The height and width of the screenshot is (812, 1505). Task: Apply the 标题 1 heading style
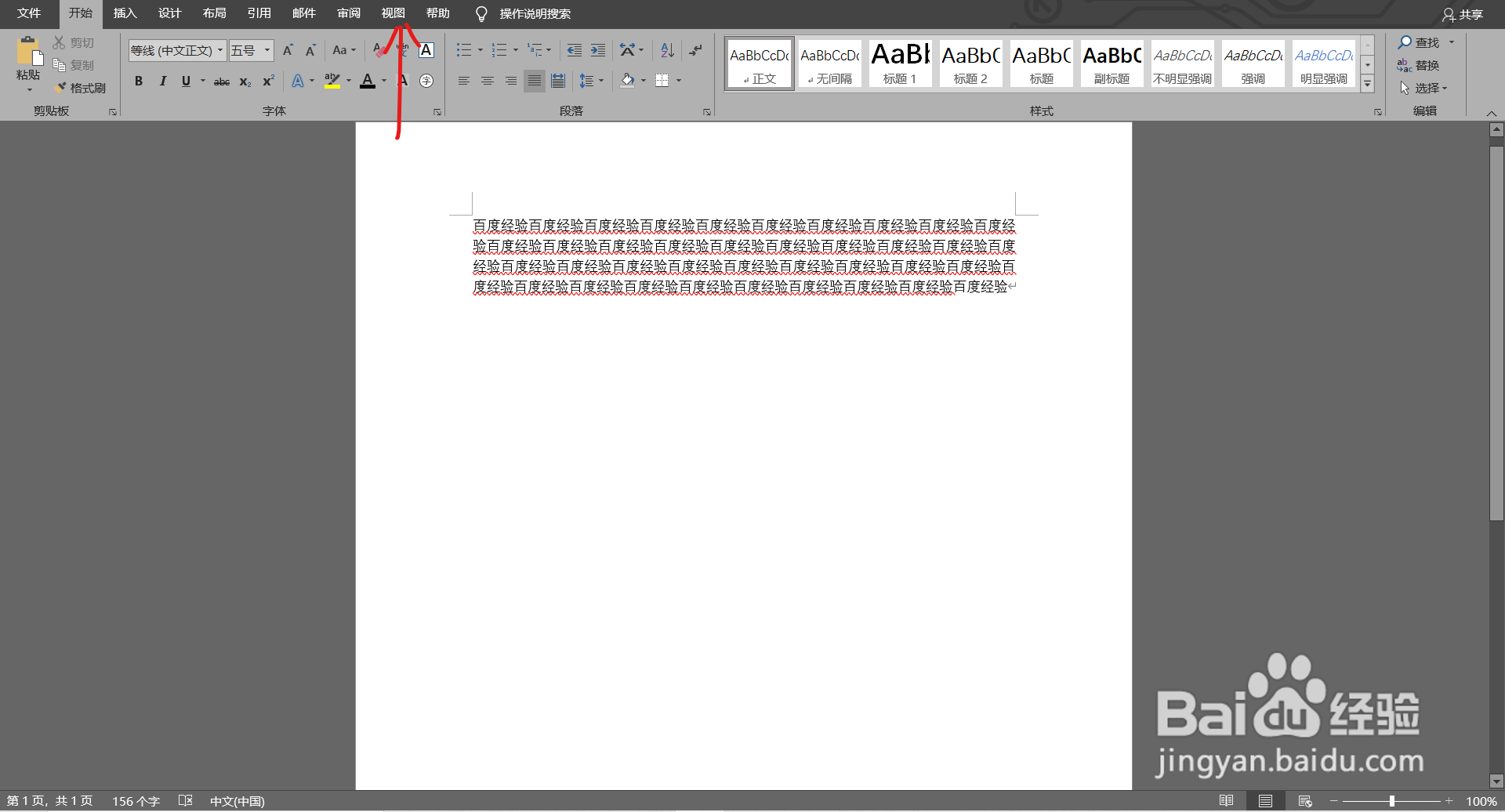[900, 63]
